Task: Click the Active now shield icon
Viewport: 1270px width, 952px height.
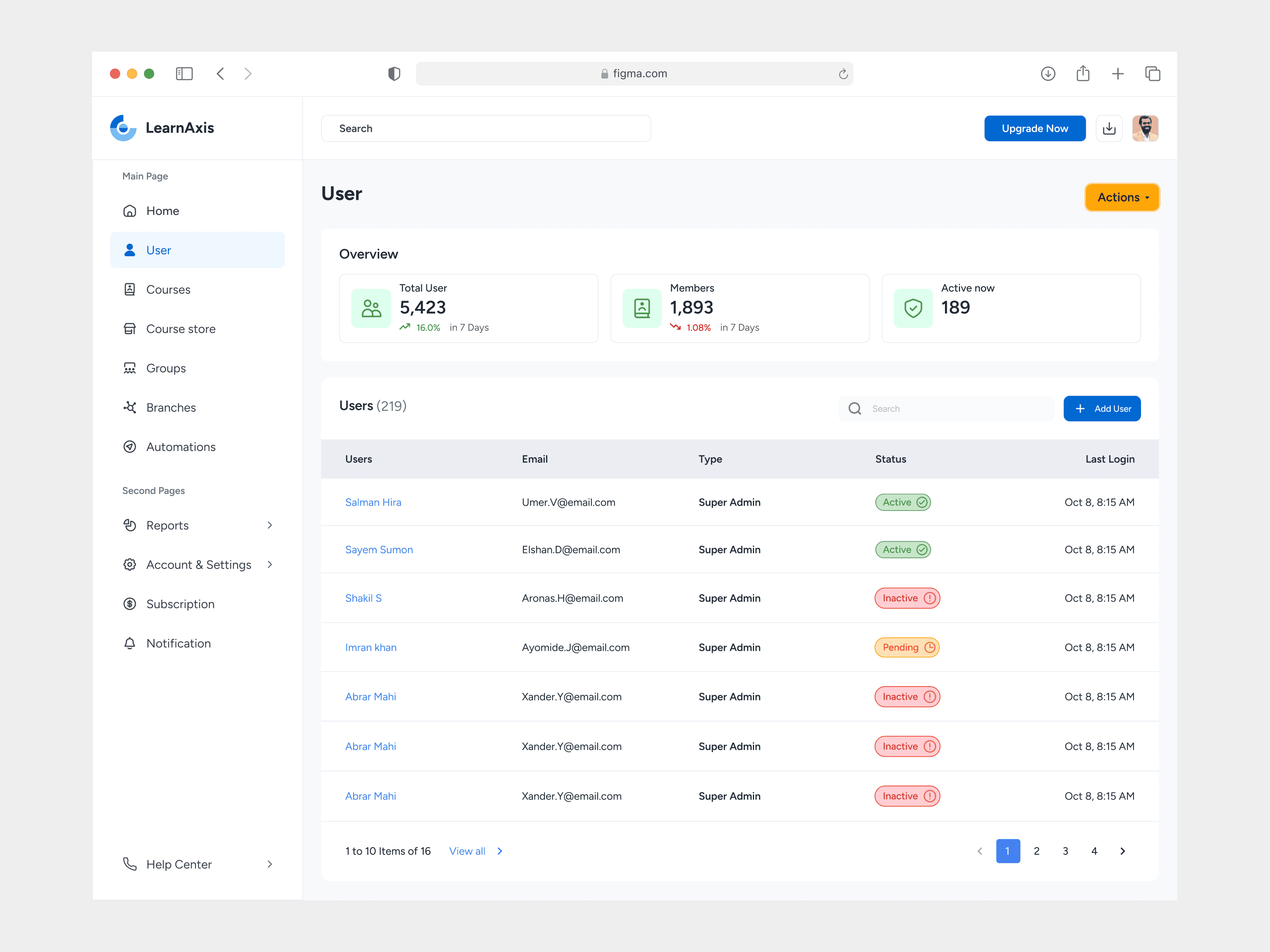Action: (913, 309)
